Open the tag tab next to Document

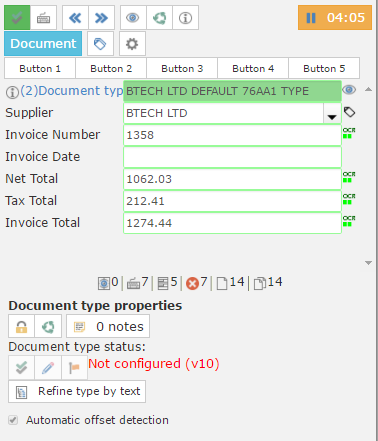point(100,44)
